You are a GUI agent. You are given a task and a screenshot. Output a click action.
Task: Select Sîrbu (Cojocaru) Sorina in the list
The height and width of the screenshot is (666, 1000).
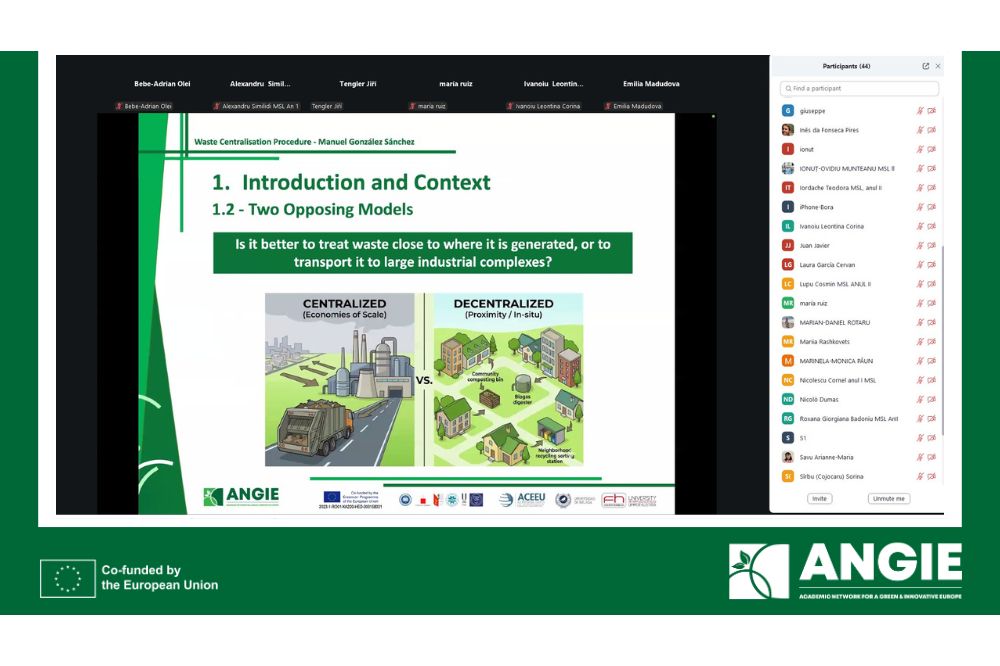pos(831,476)
